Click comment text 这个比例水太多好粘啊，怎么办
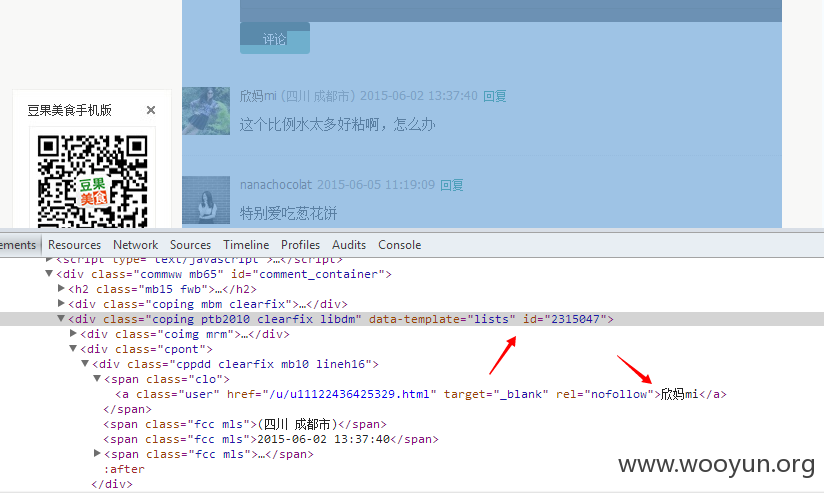 point(337,125)
